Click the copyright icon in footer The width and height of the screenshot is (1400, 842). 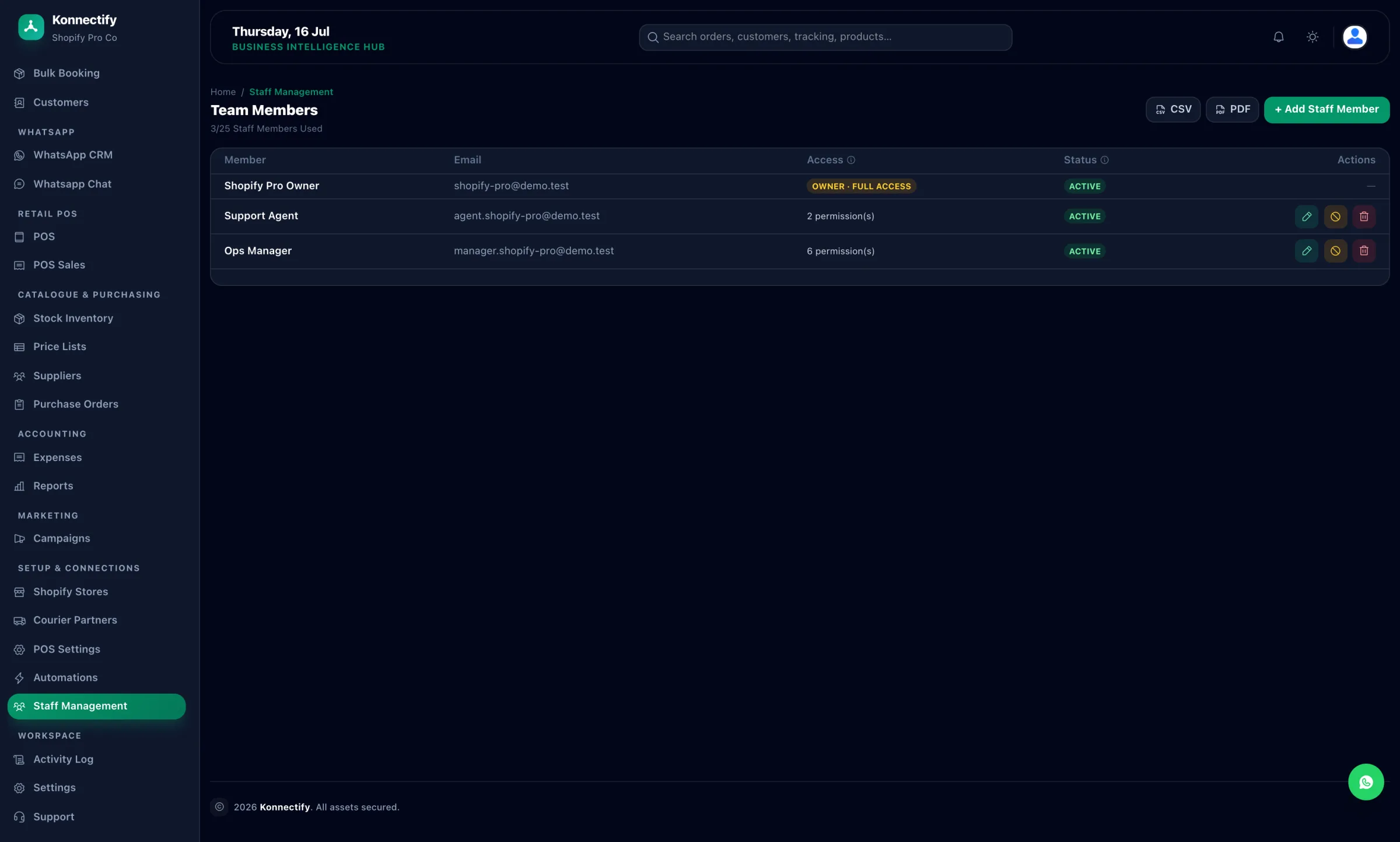point(219,807)
